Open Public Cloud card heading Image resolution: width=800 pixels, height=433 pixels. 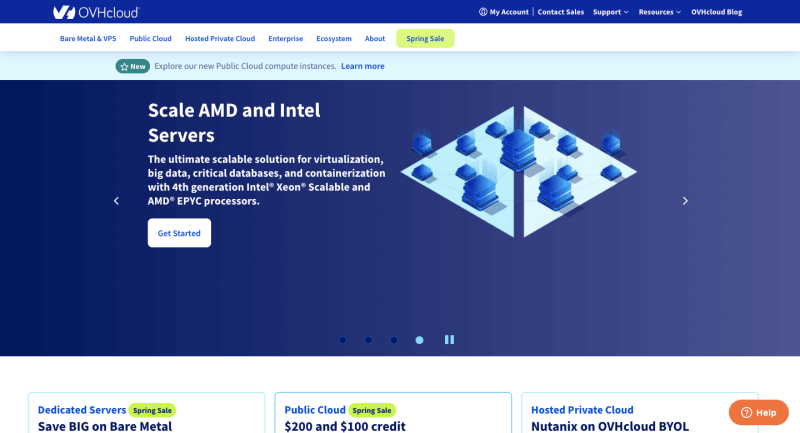[x=315, y=410]
